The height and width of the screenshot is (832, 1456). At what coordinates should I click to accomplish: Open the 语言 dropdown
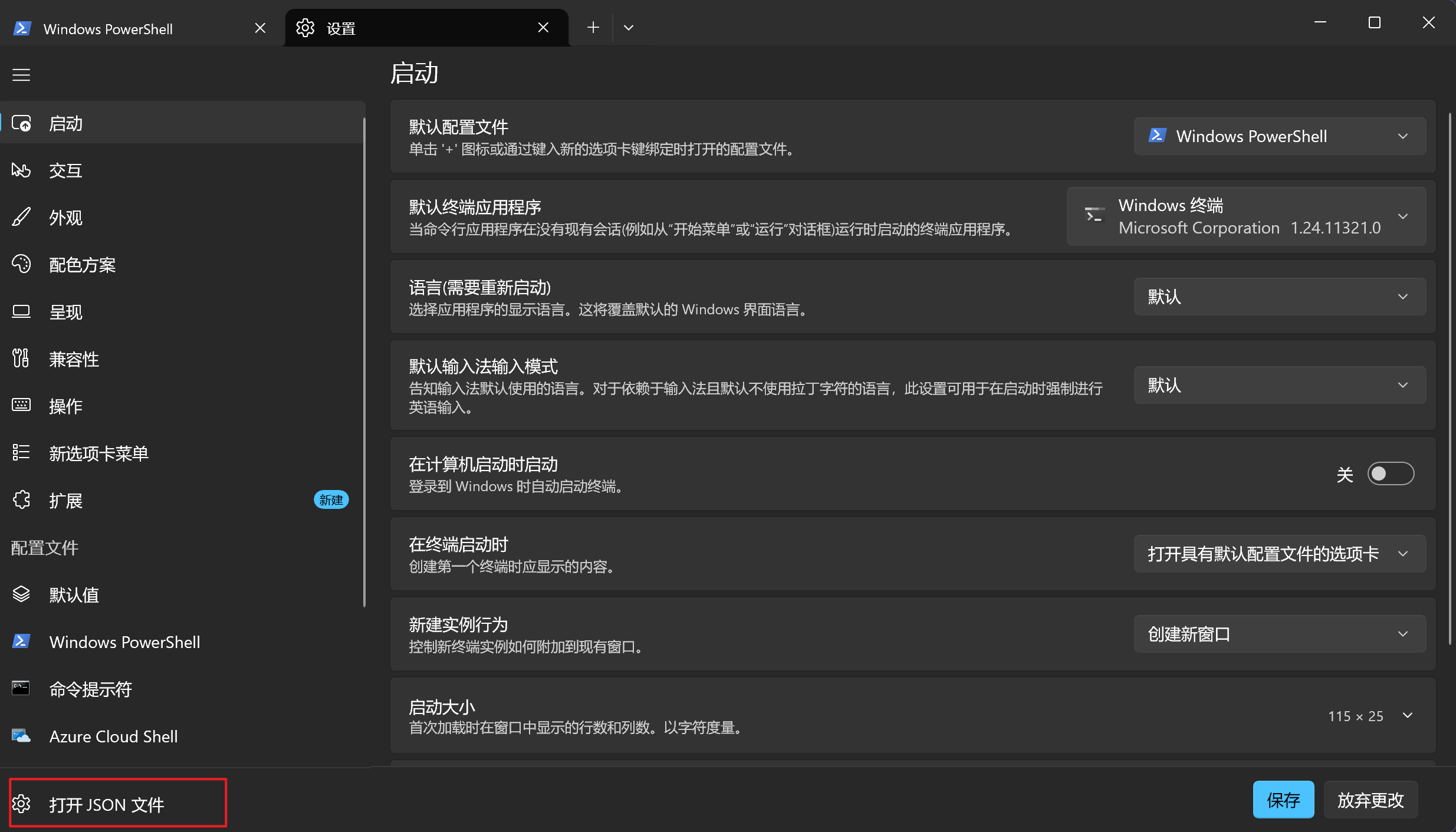[1280, 297]
